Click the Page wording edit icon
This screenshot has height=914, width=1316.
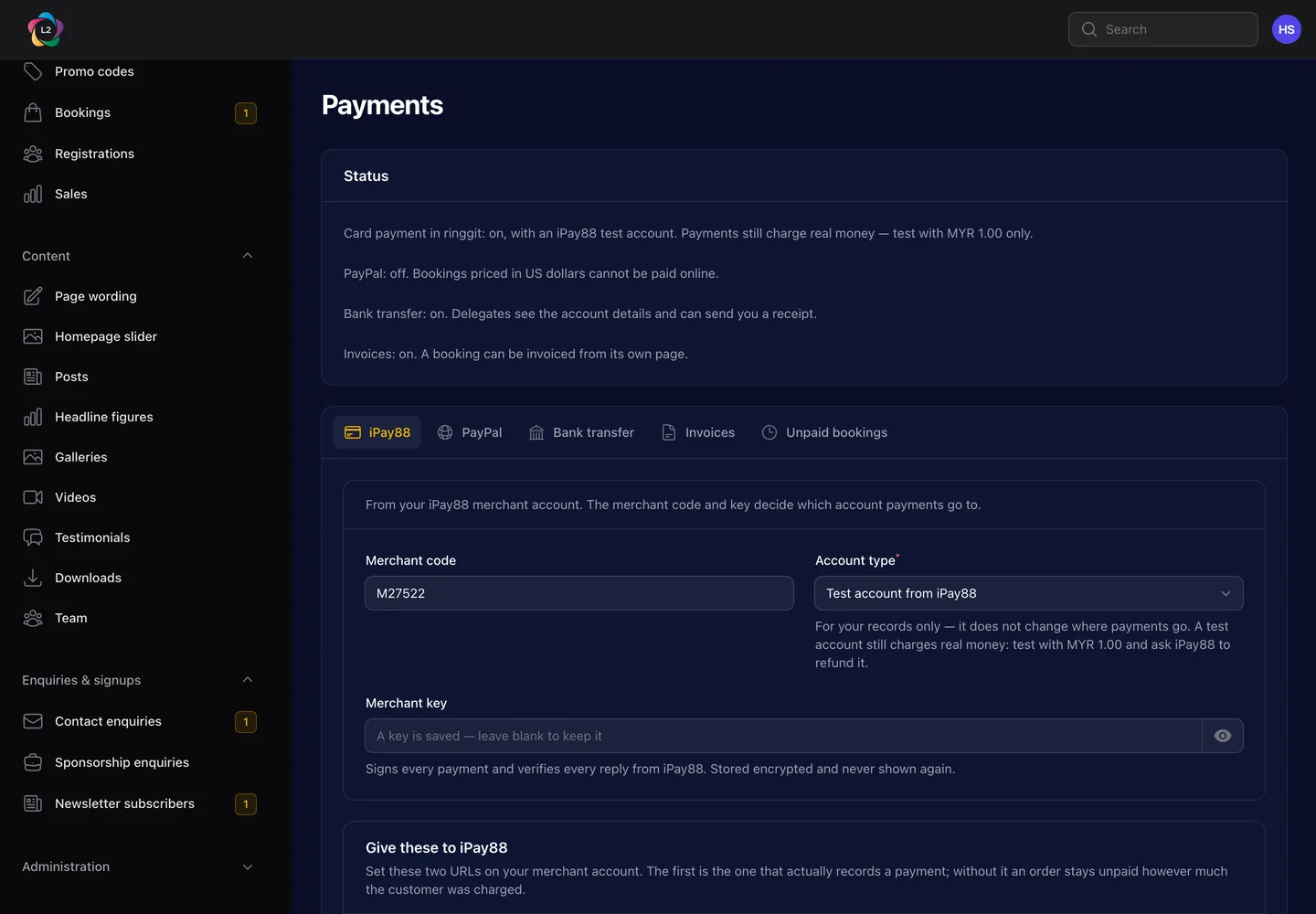tap(33, 296)
